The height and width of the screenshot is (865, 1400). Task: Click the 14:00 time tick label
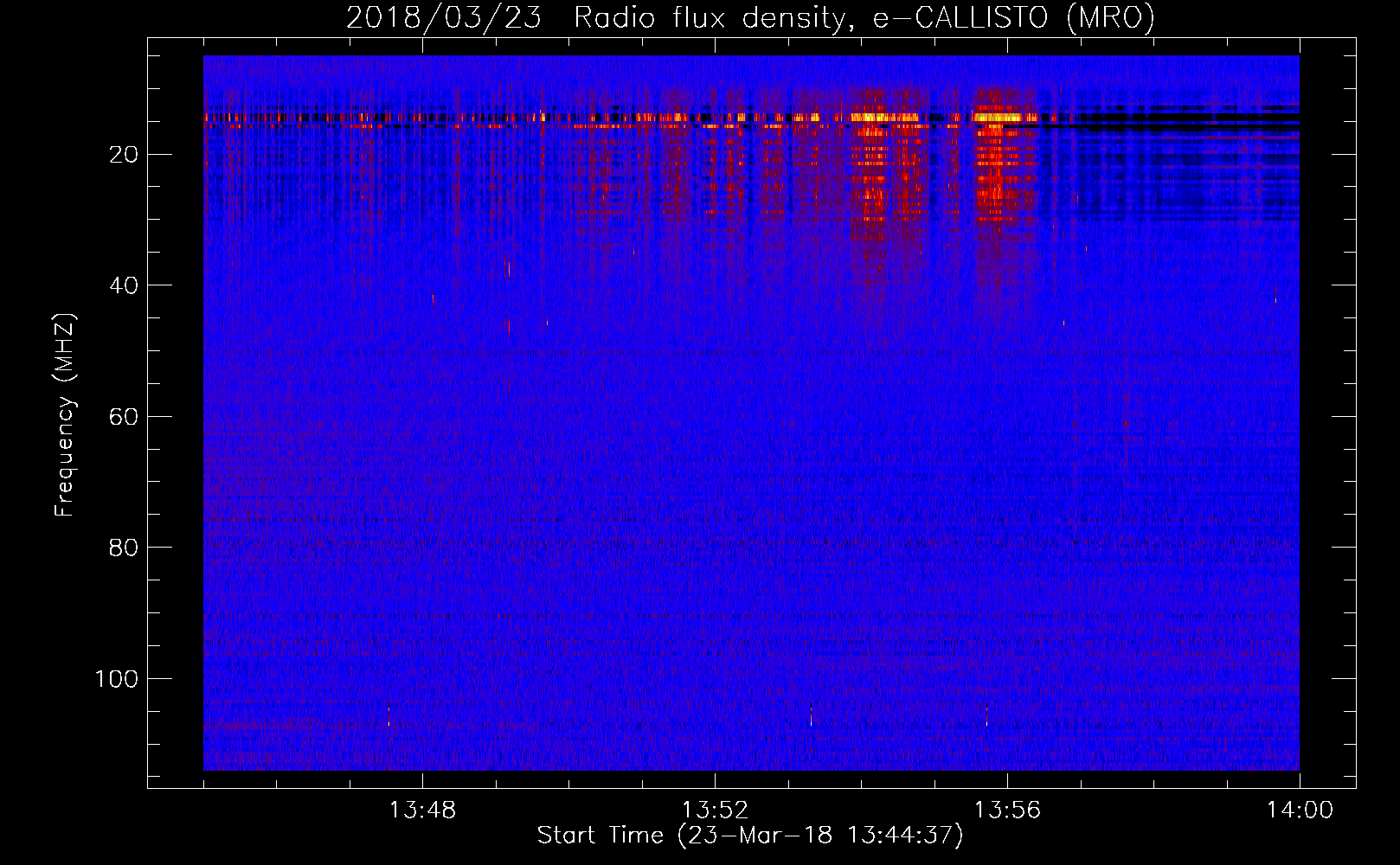[1300, 811]
